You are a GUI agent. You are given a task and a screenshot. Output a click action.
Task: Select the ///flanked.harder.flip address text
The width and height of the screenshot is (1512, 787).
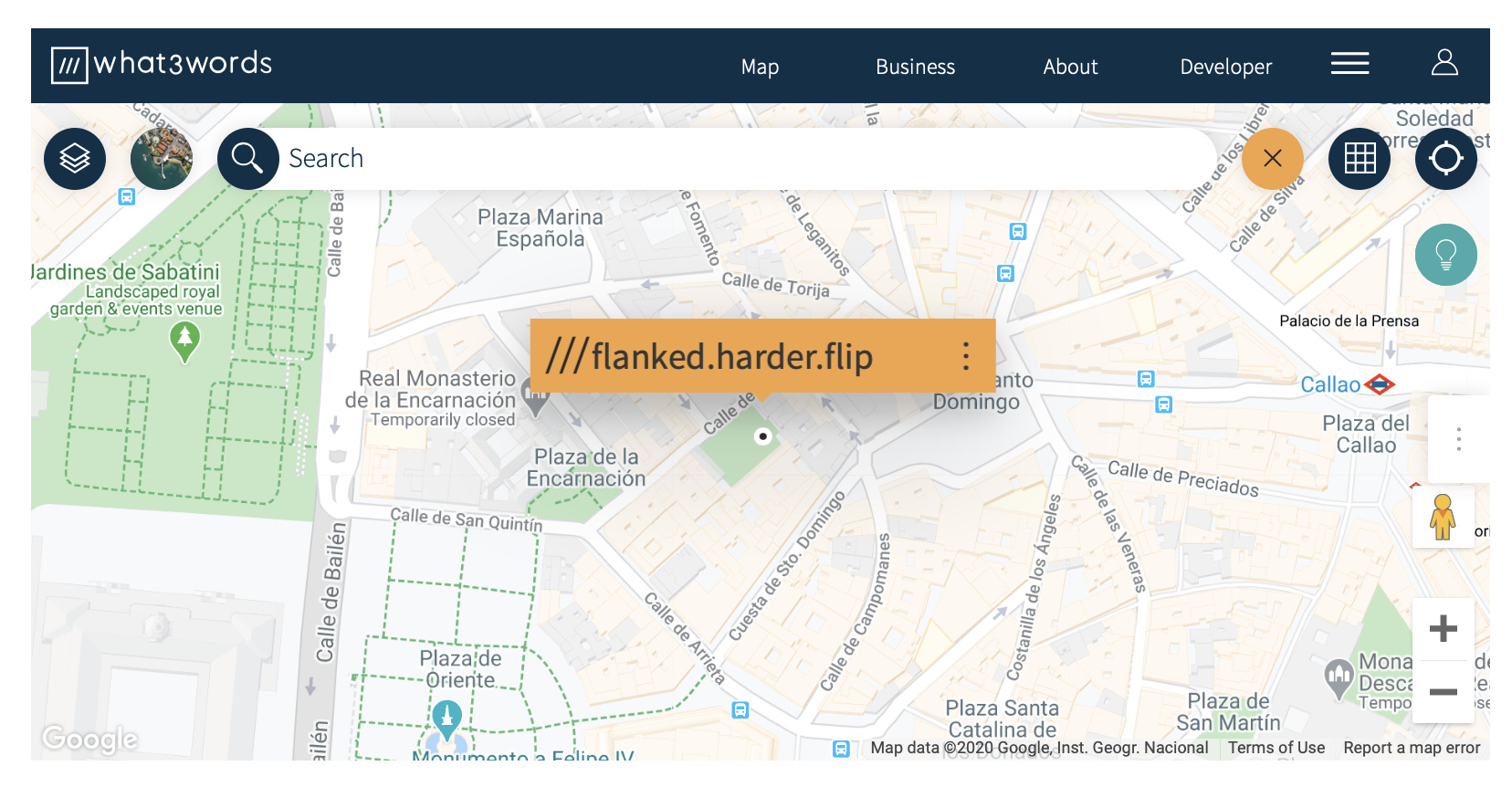(709, 356)
